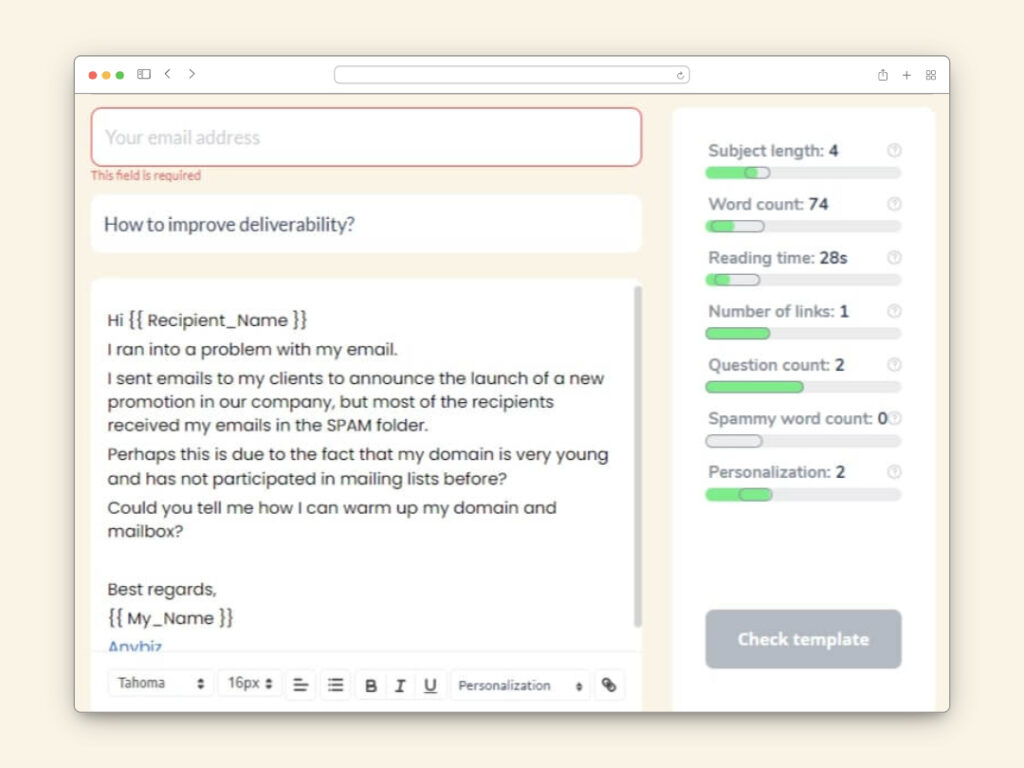This screenshot has height=768, width=1024.
Task: Focus the Your email address field
Action: click(x=366, y=137)
